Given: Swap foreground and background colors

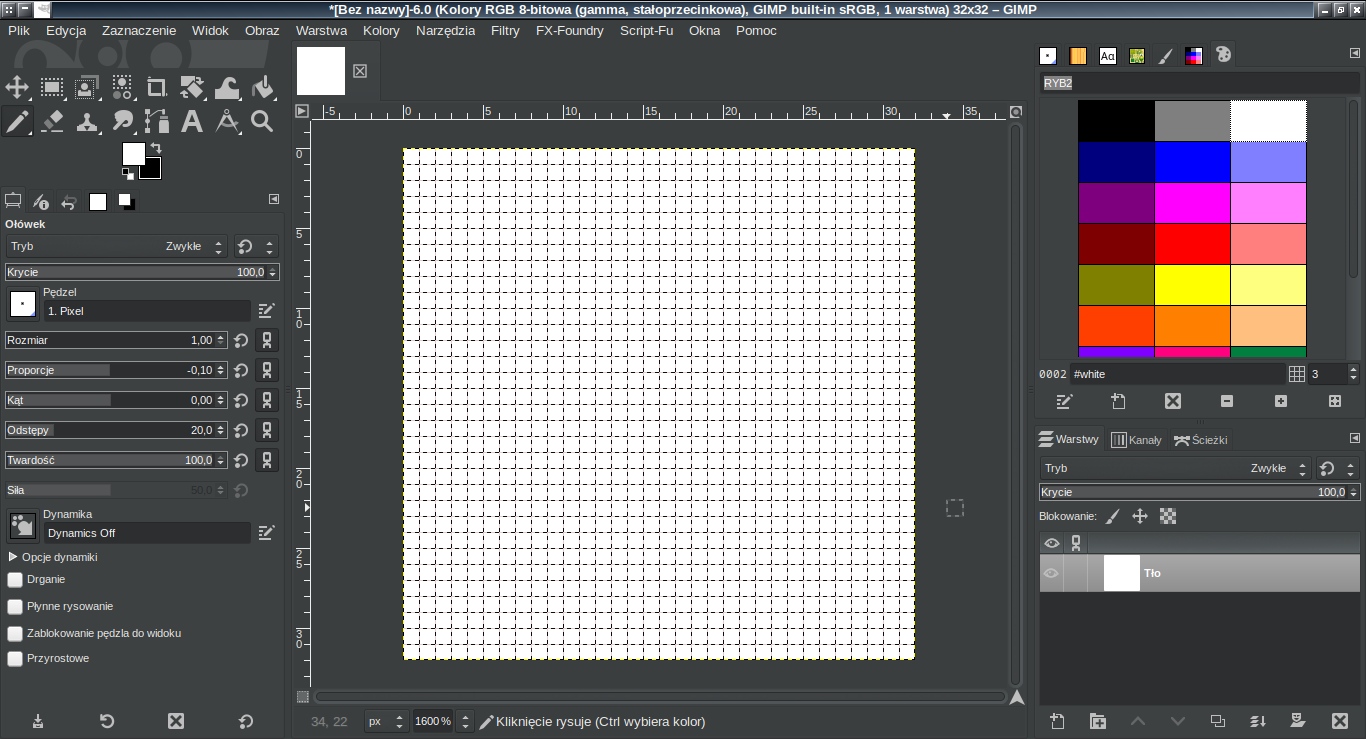Looking at the screenshot, I should coord(156,148).
